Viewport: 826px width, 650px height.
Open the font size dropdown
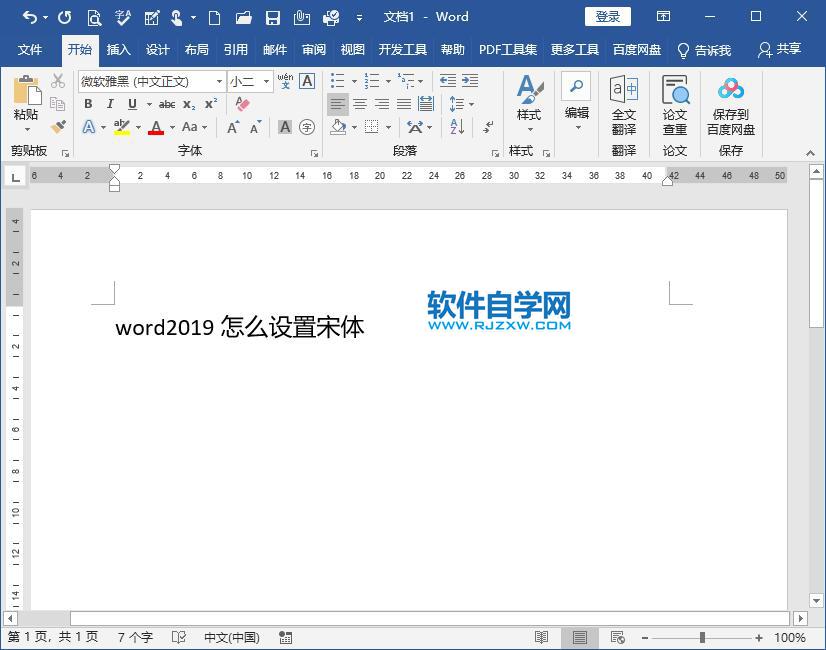tap(265, 81)
